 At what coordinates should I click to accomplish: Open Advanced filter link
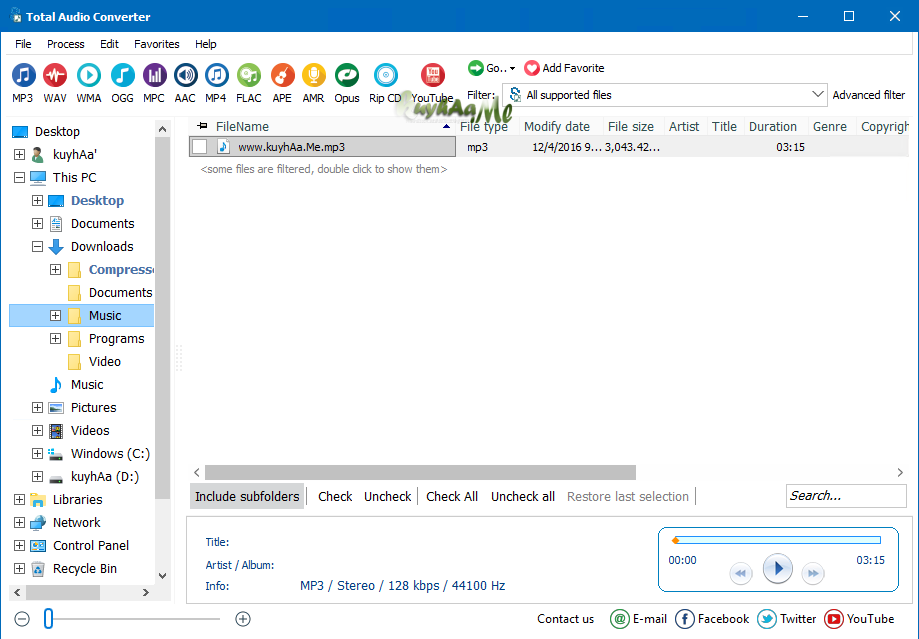click(869, 95)
